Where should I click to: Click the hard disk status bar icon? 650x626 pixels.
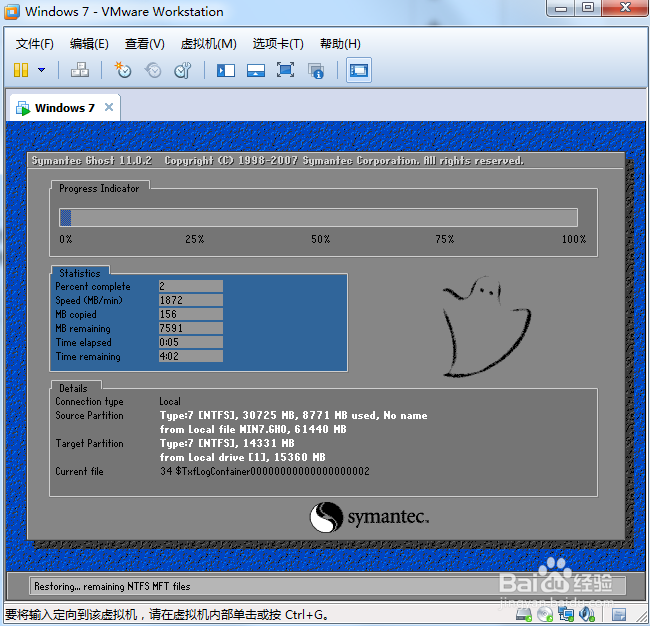point(524,614)
